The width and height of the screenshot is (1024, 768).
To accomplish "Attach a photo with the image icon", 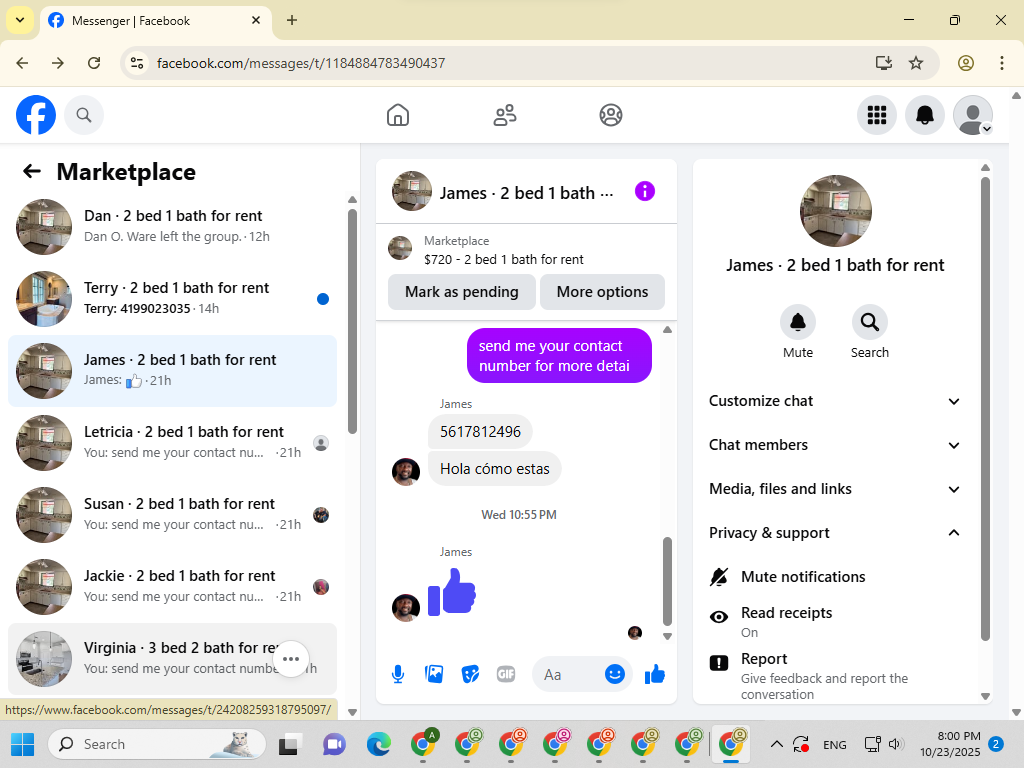I will click(x=434, y=674).
